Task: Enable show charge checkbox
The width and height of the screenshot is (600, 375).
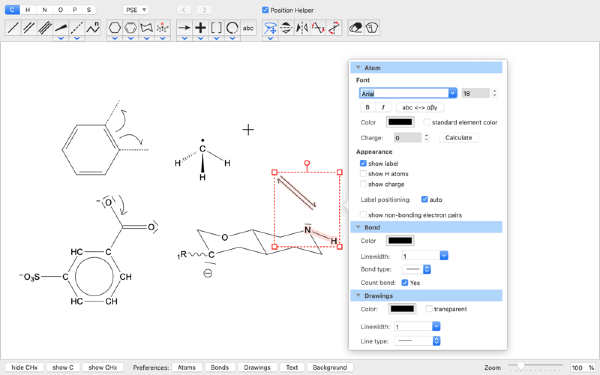Action: [x=363, y=184]
